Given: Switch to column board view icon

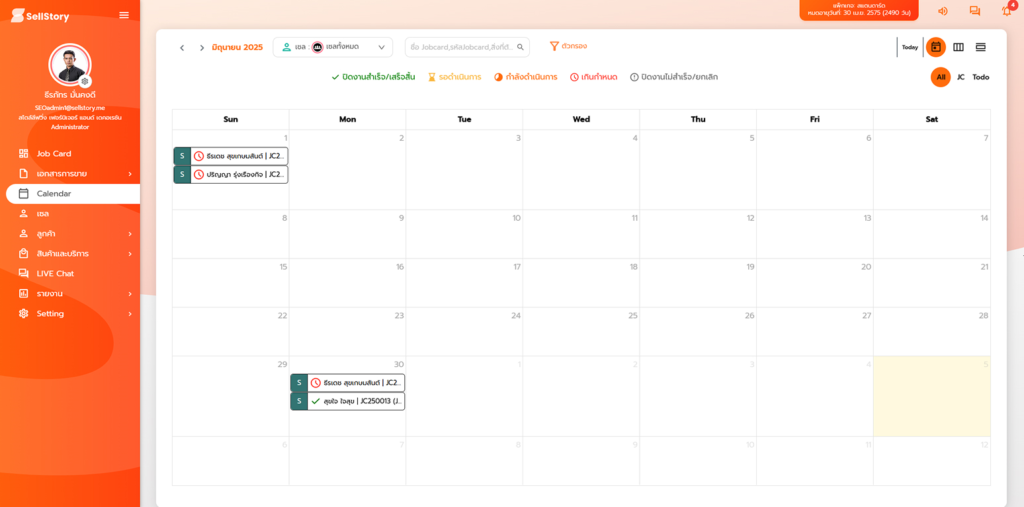Looking at the screenshot, I should [958, 47].
